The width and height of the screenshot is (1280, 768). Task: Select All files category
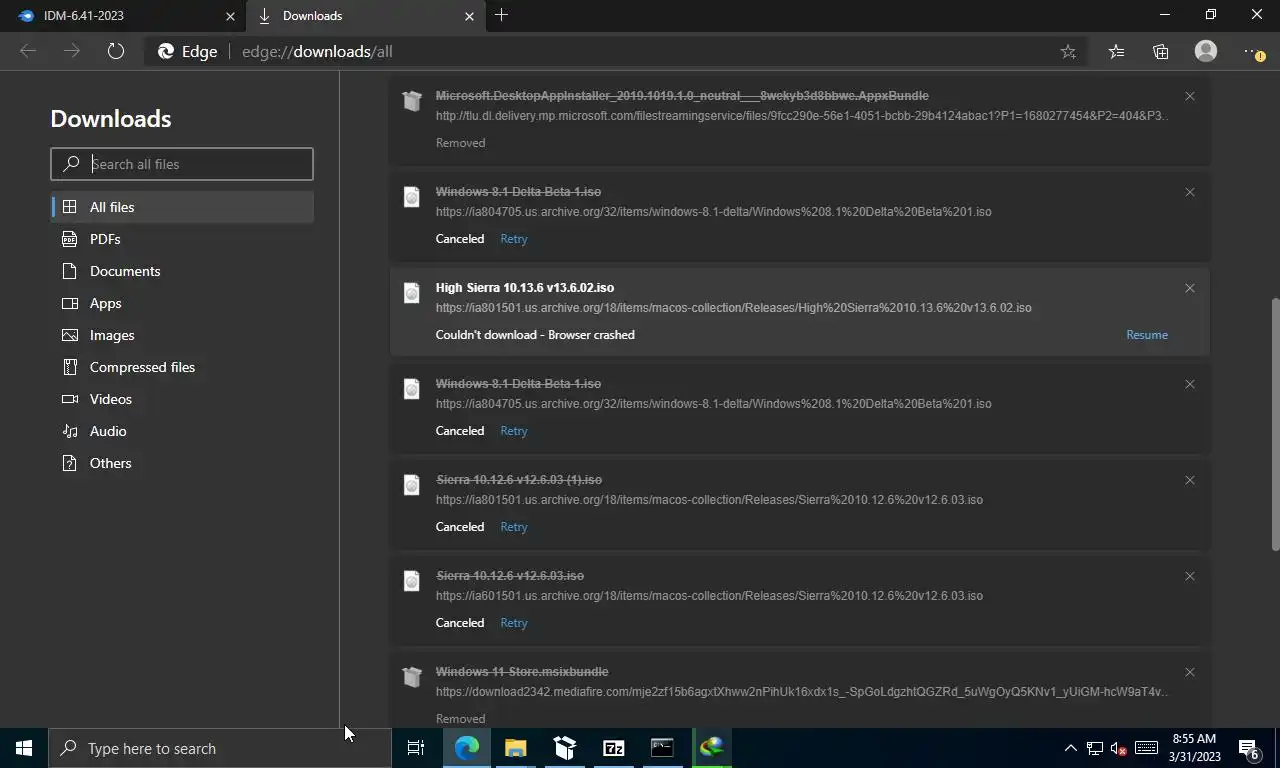click(182, 207)
